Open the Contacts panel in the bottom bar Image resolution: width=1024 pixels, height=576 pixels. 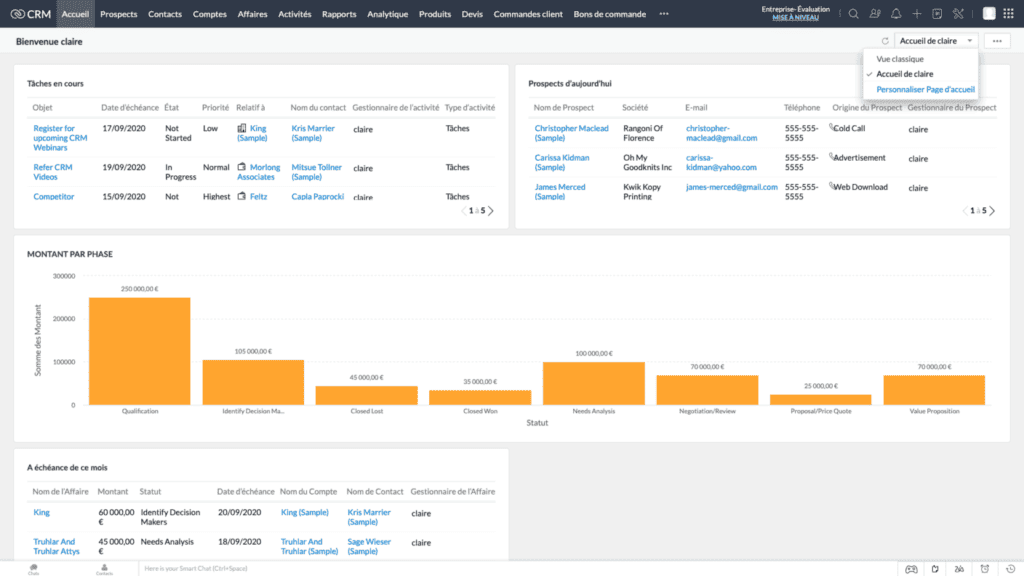105,567
